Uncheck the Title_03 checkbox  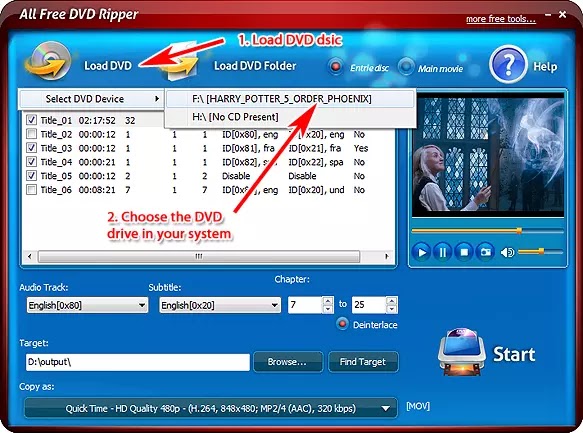tap(32, 148)
